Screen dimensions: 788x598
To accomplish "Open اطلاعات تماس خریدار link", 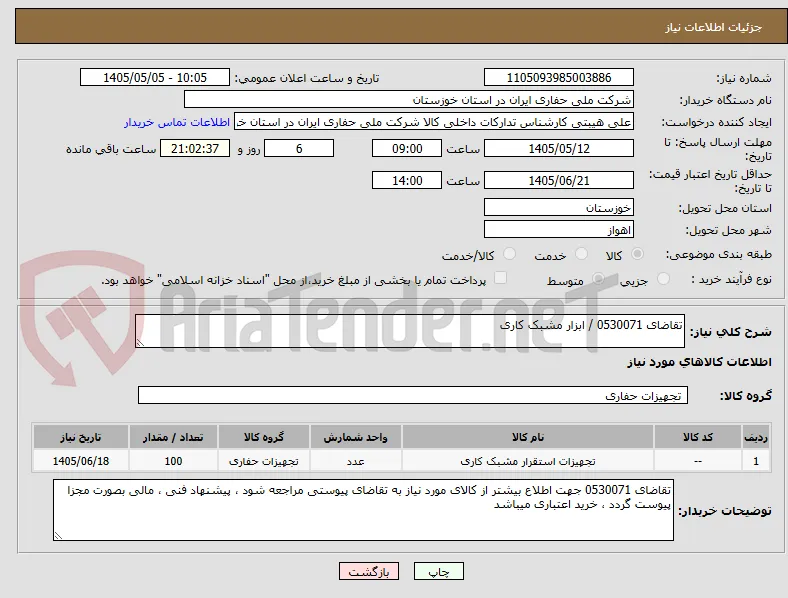I will (x=177, y=122).
